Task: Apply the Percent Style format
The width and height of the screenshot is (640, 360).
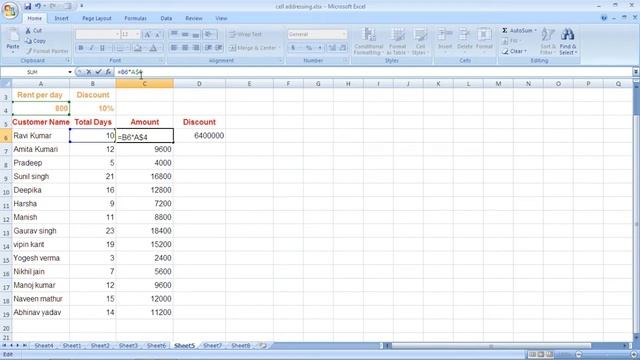Action: [309, 48]
